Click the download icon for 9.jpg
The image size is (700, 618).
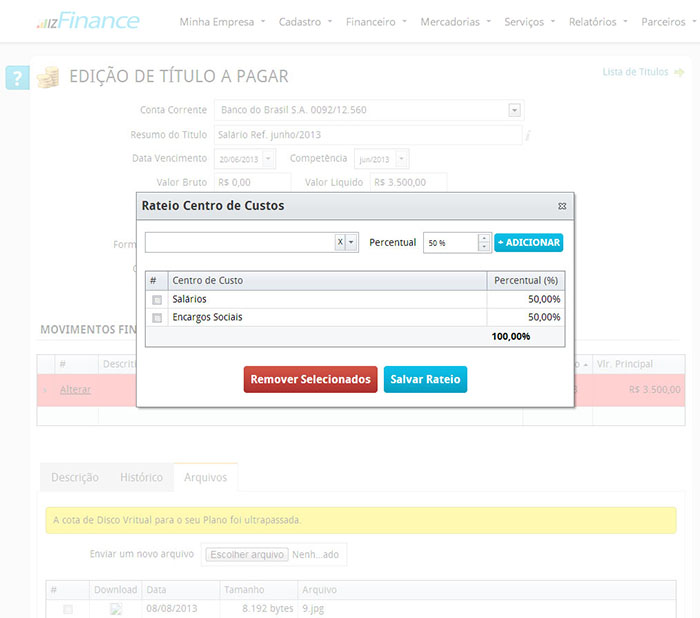pyautogui.click(x=116, y=609)
